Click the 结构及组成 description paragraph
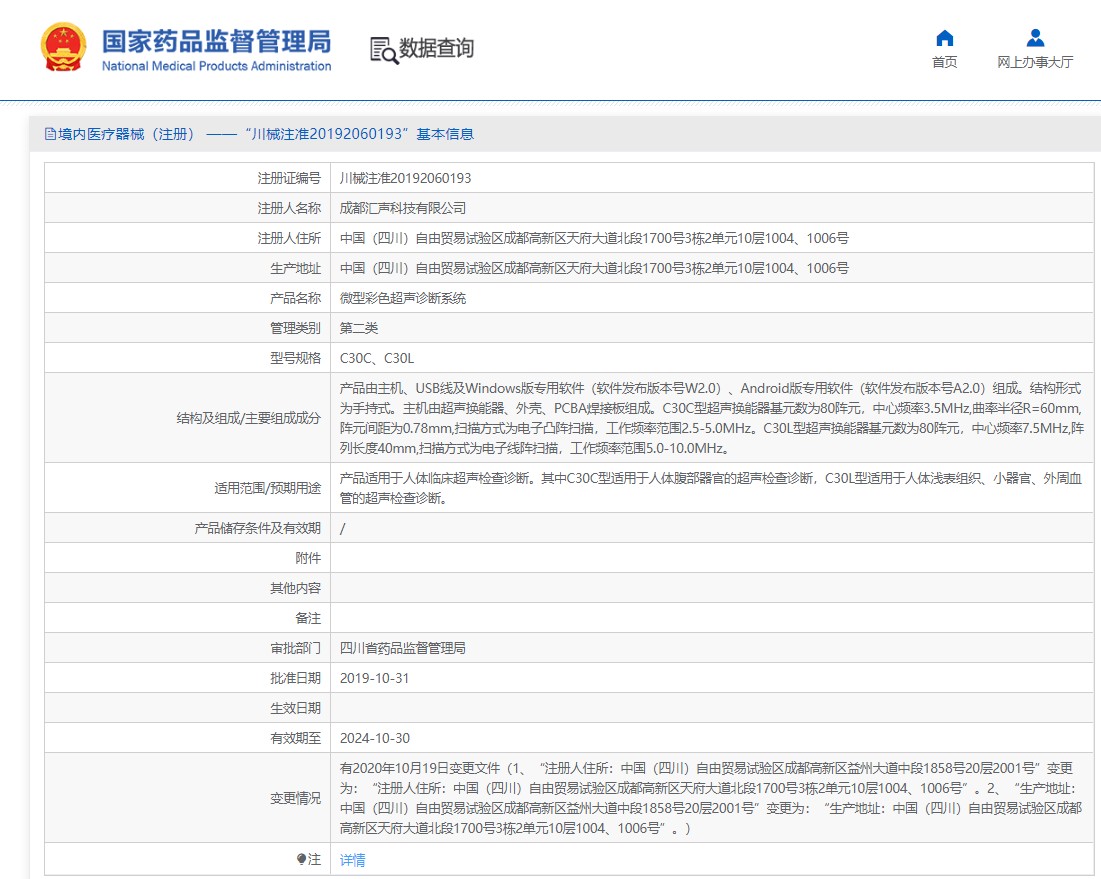 point(711,418)
